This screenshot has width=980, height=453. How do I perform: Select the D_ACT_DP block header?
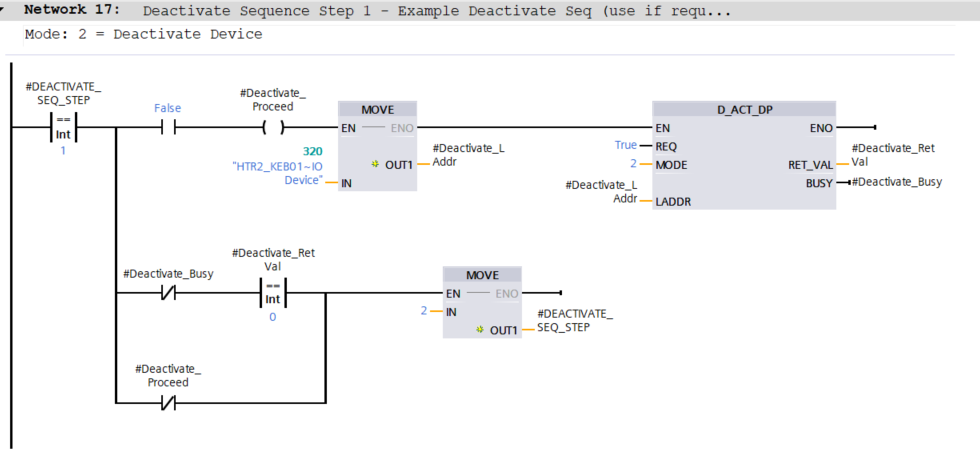click(x=744, y=109)
